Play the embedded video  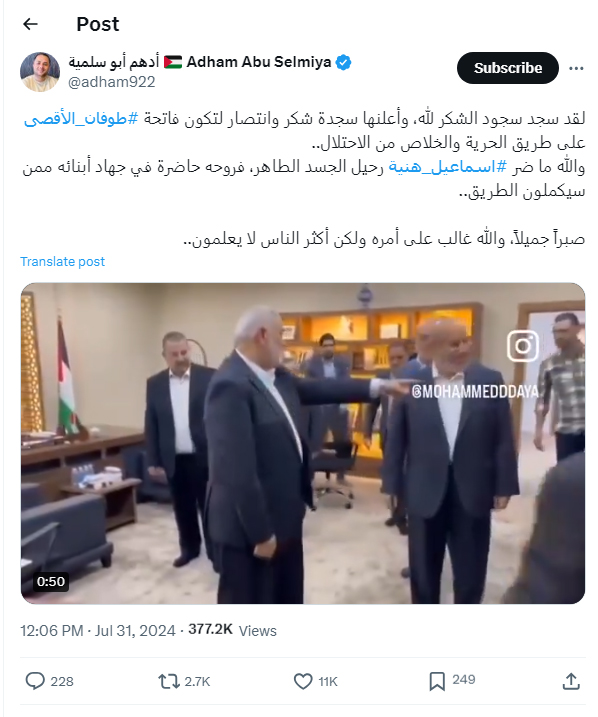[x=303, y=443]
